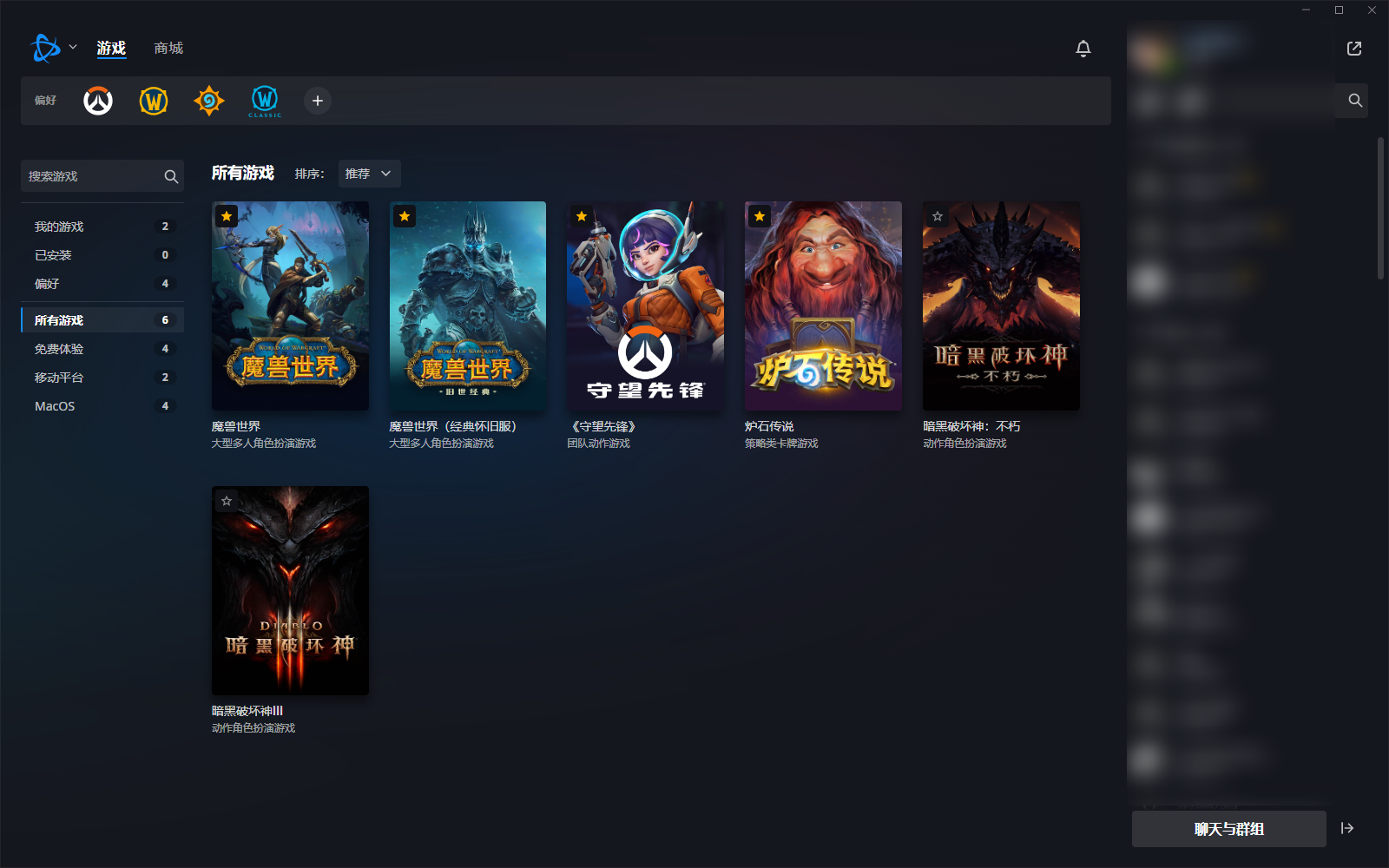
Task: Click 魔兽世界（经典怀旧服）title text
Action: pyautogui.click(x=453, y=426)
